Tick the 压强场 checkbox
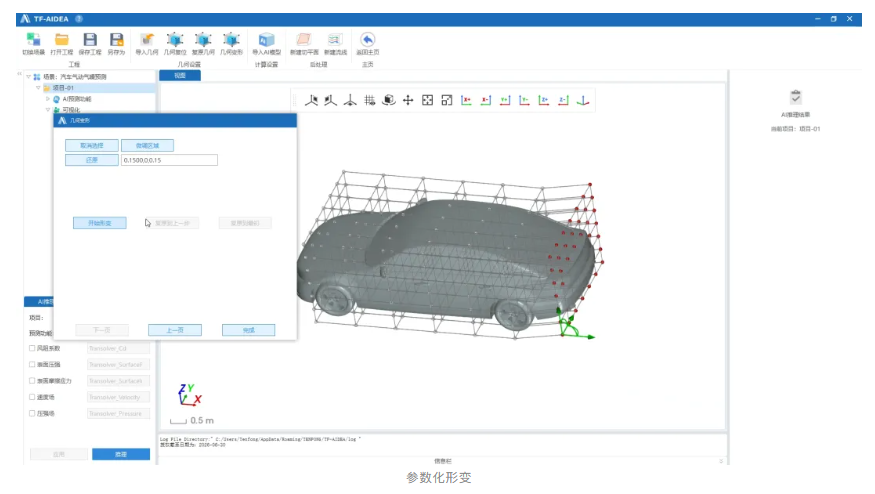 click(32, 413)
